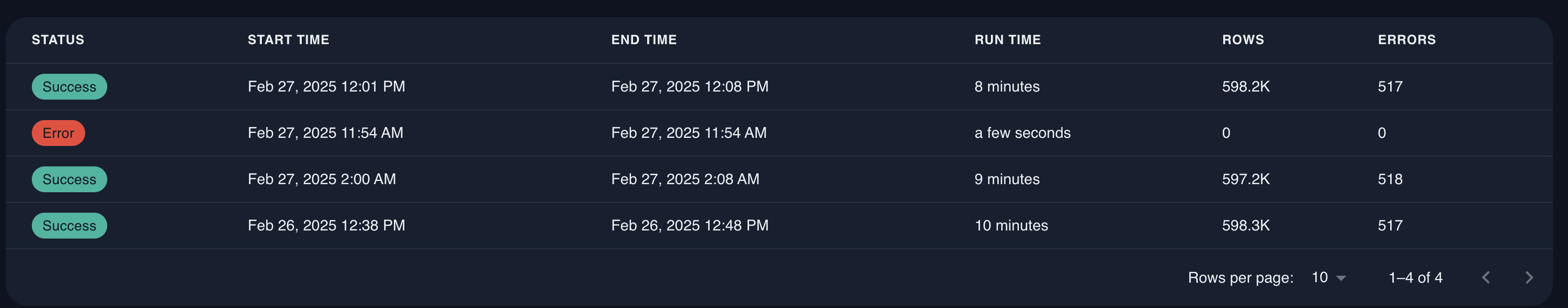
Task: Sort by the ROWS column header
Action: [x=1243, y=39]
